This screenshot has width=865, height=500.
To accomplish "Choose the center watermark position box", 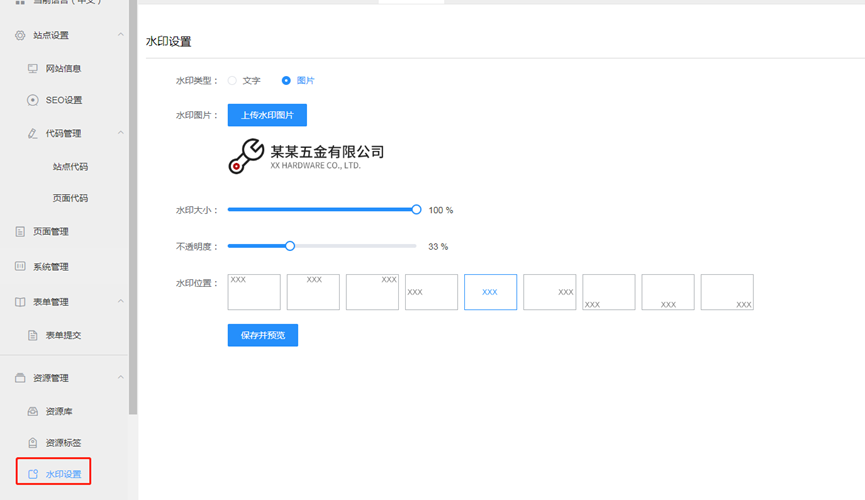I will [490, 292].
